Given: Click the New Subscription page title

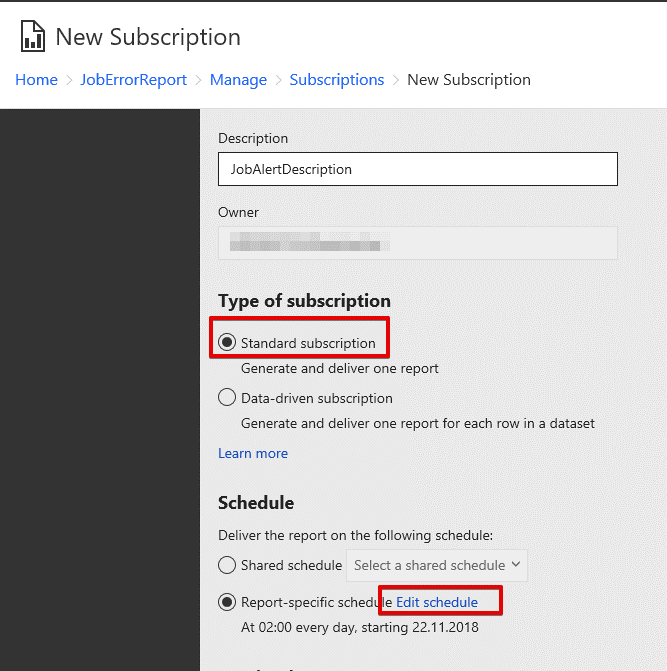Looking at the screenshot, I should tap(148, 37).
